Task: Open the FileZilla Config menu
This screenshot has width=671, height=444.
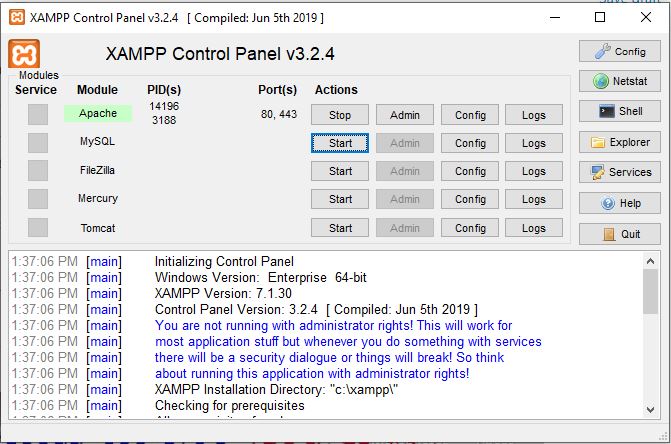Action: click(470, 171)
